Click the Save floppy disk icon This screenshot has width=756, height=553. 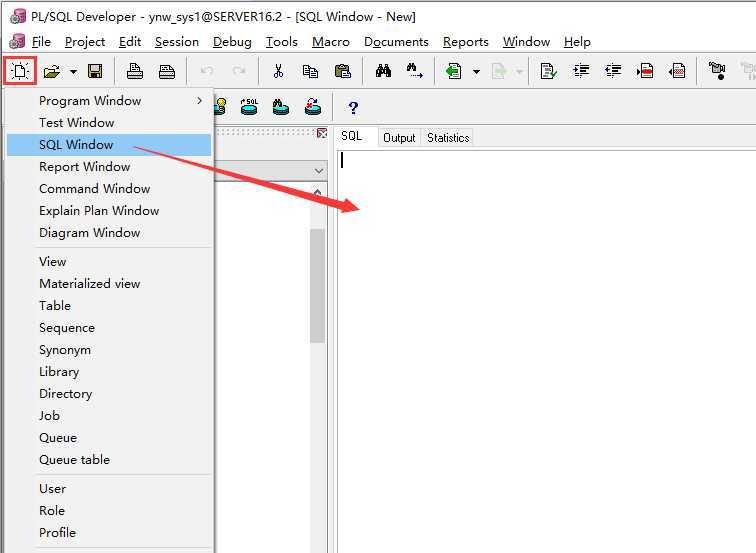coord(95,71)
